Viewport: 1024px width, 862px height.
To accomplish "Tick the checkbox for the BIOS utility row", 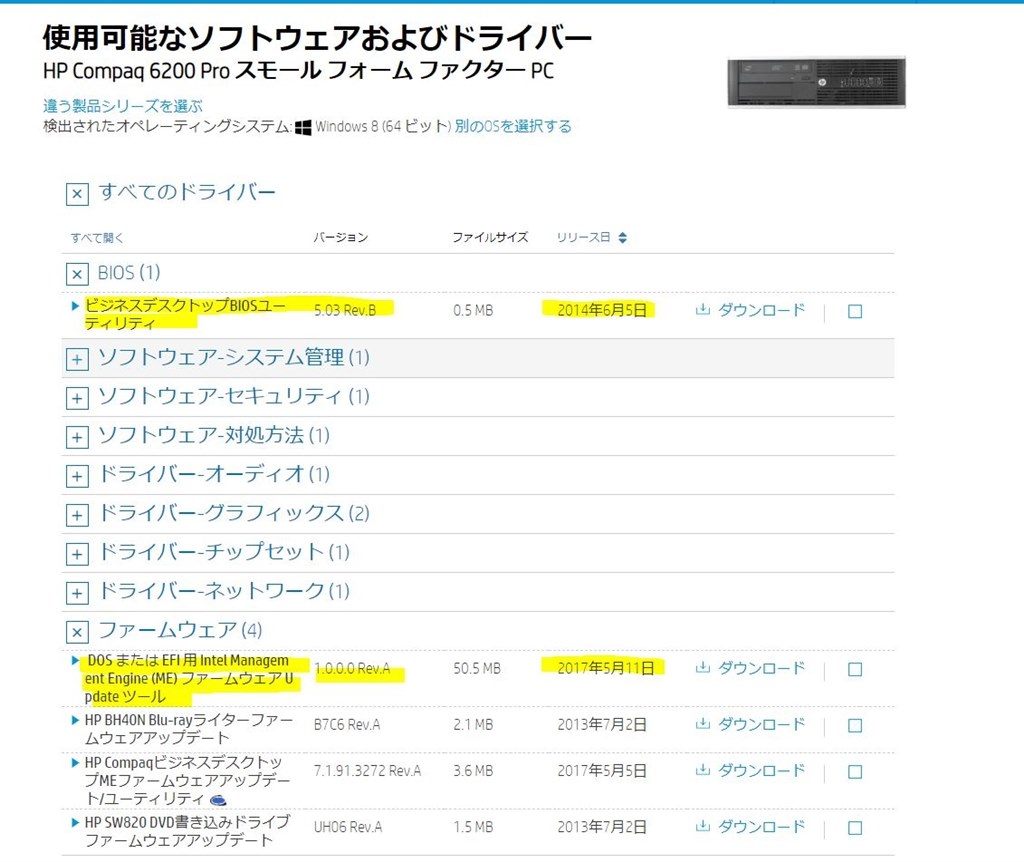I will pos(855,311).
